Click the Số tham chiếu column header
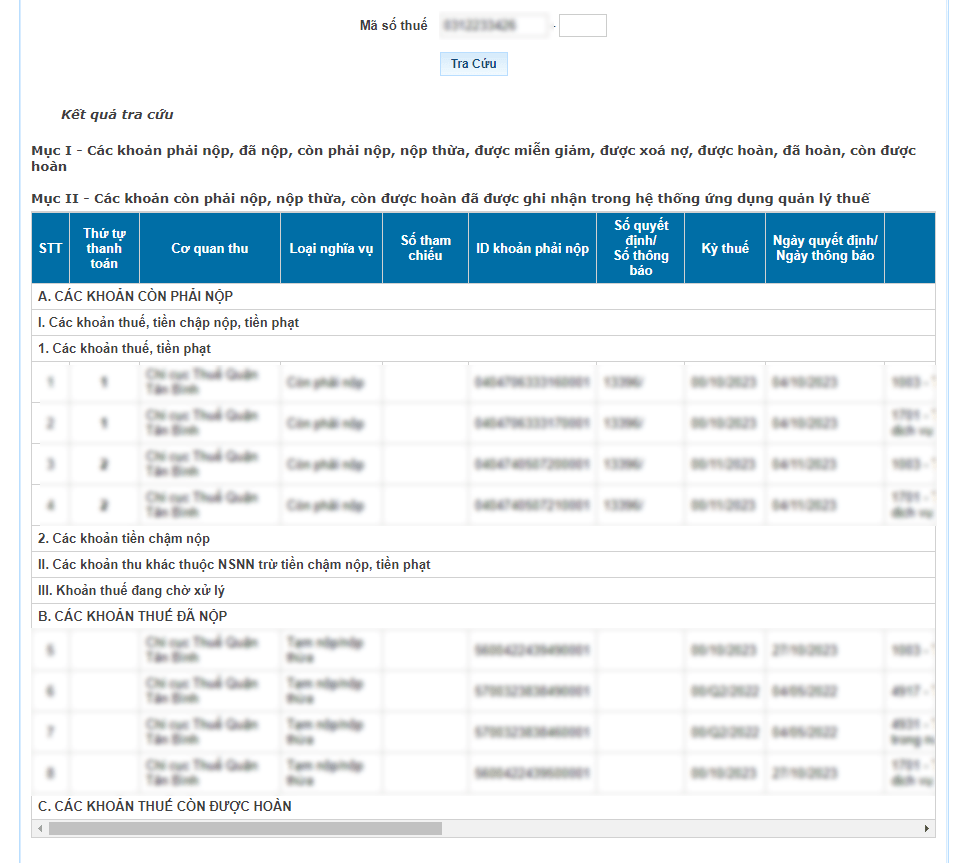 coord(425,248)
